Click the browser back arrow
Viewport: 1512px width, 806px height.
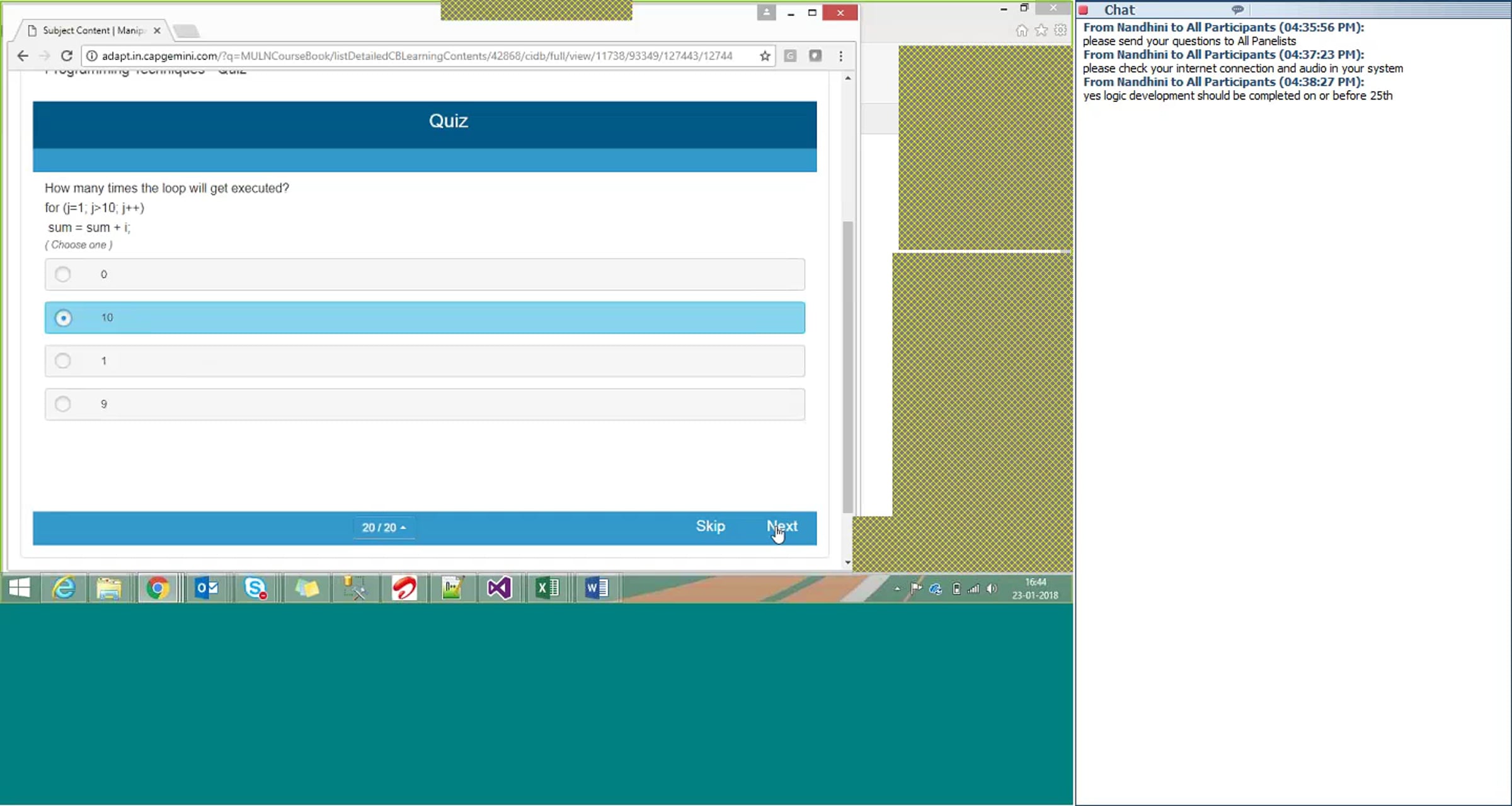23,56
